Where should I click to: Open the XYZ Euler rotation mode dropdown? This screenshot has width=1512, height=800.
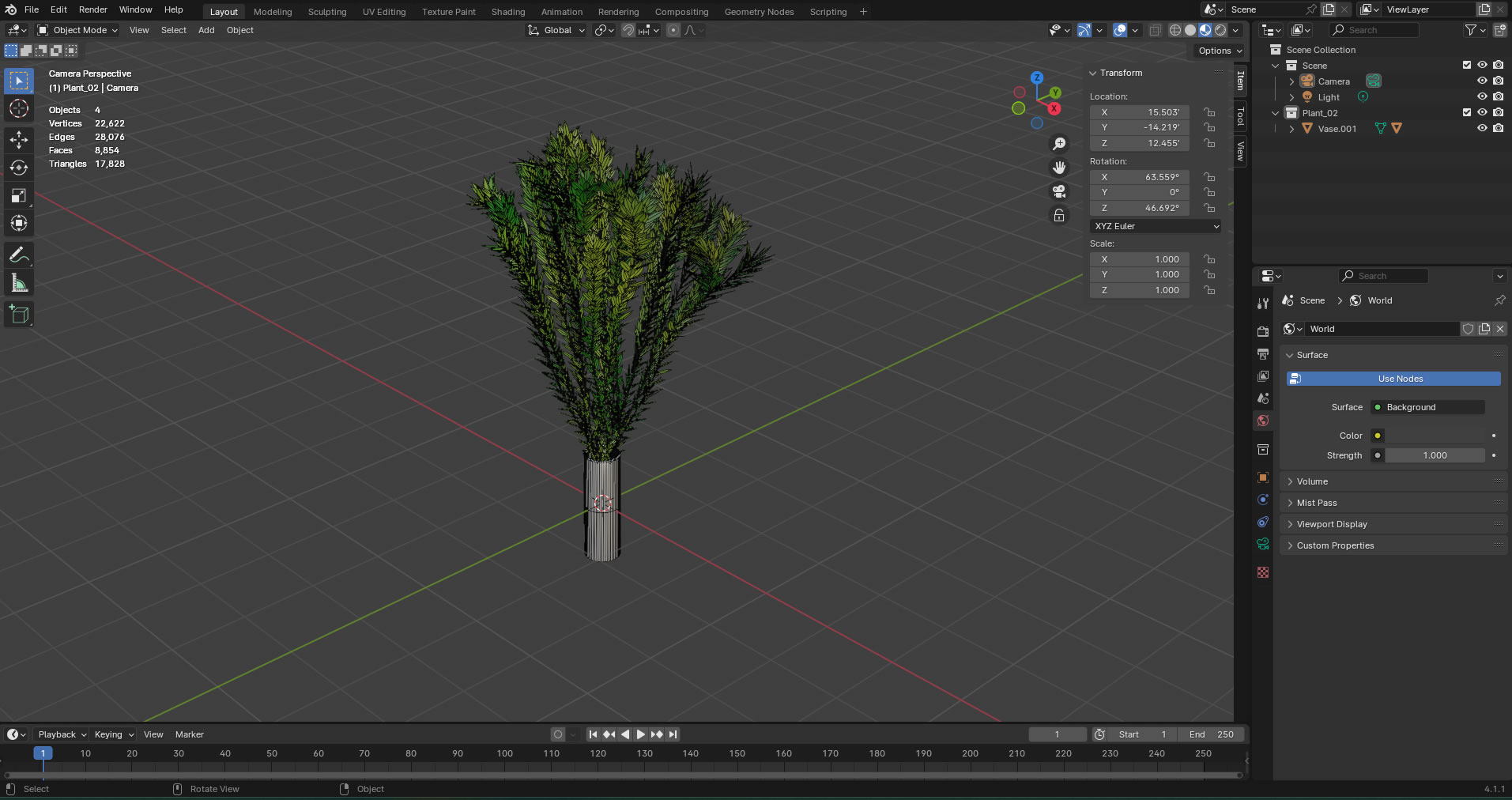(1155, 226)
